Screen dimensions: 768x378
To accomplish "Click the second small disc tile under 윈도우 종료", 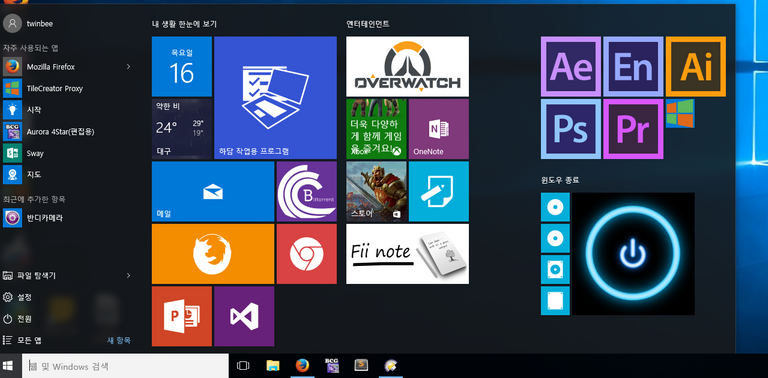I will tap(555, 238).
